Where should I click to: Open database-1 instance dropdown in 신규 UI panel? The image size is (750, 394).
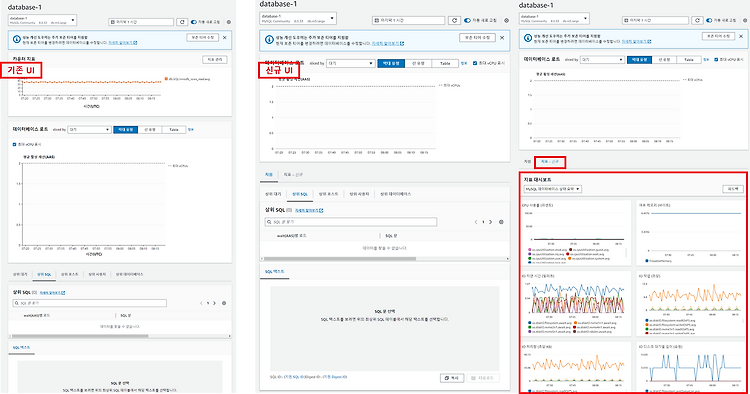coord(298,19)
